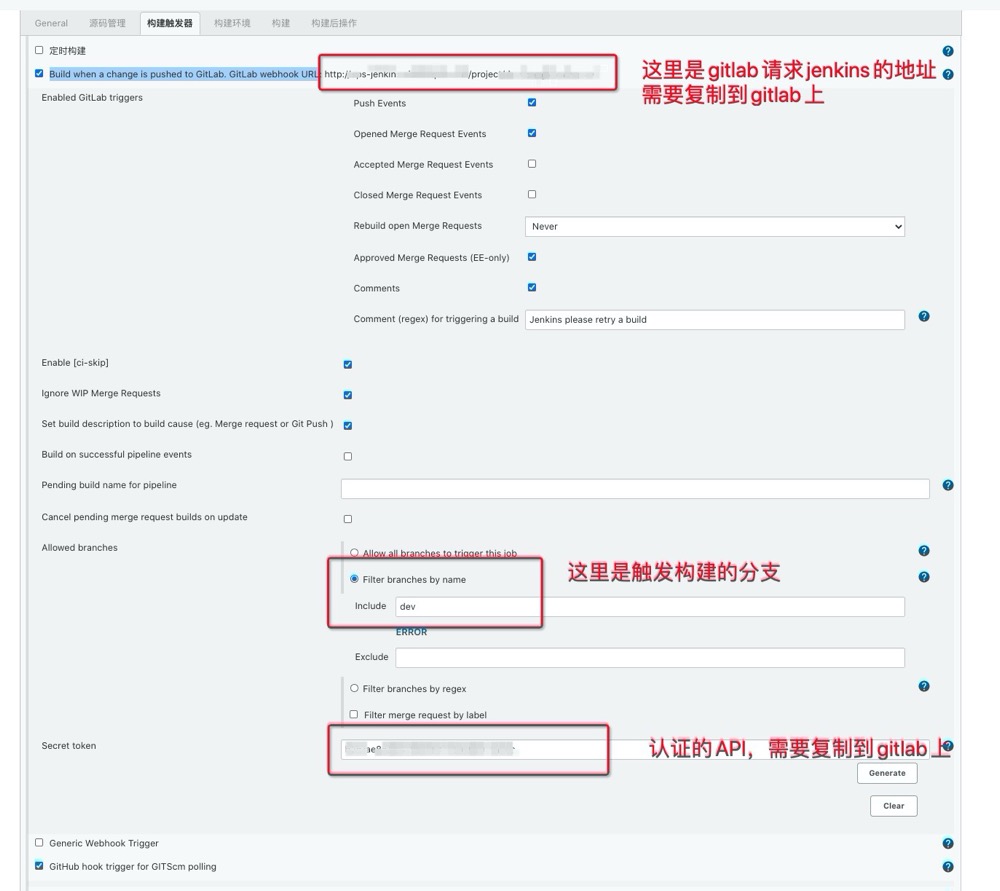This screenshot has width=1000, height=891.
Task: Click the Clear token button
Action: (893, 806)
